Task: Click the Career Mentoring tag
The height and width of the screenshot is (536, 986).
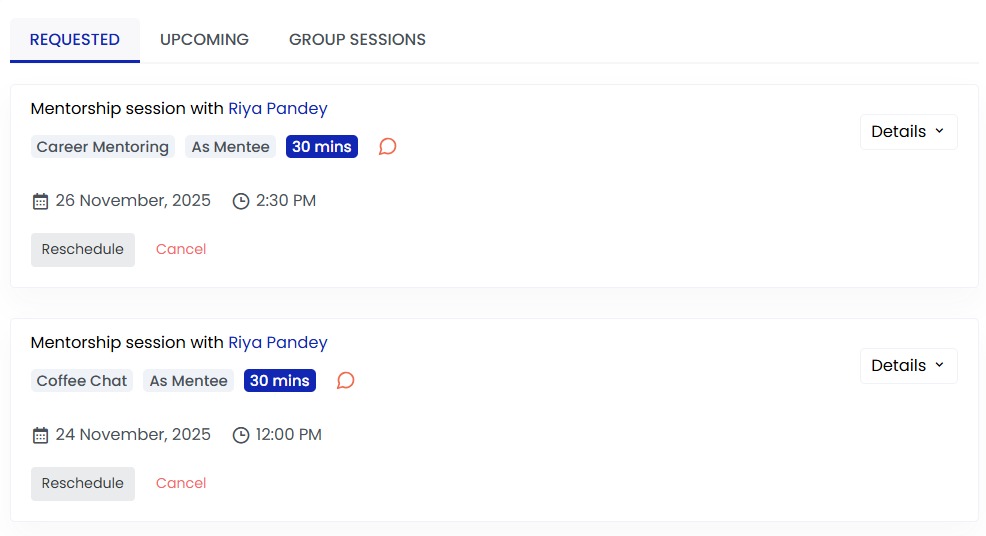Action: point(103,147)
